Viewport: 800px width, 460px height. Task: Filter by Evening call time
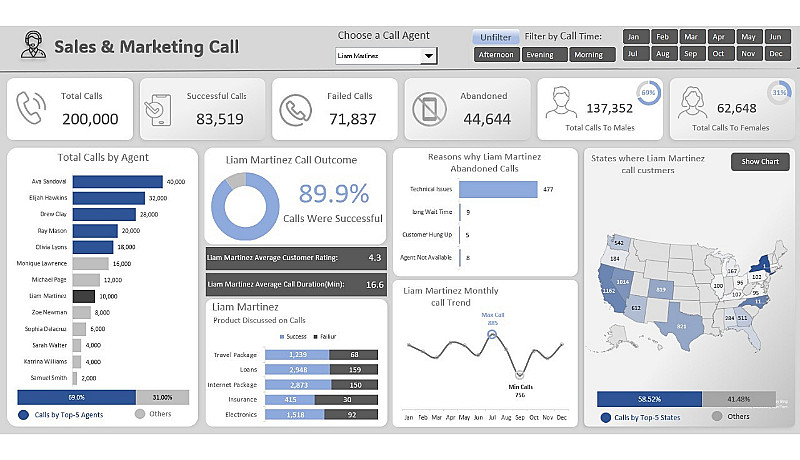pos(544,55)
